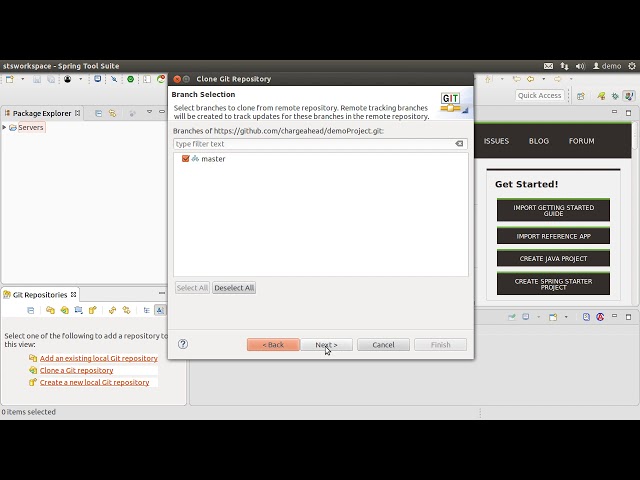Screen dimensions: 640x480
Task: Click the blue pin/arrow toolbar icon
Action: tap(114, 79)
